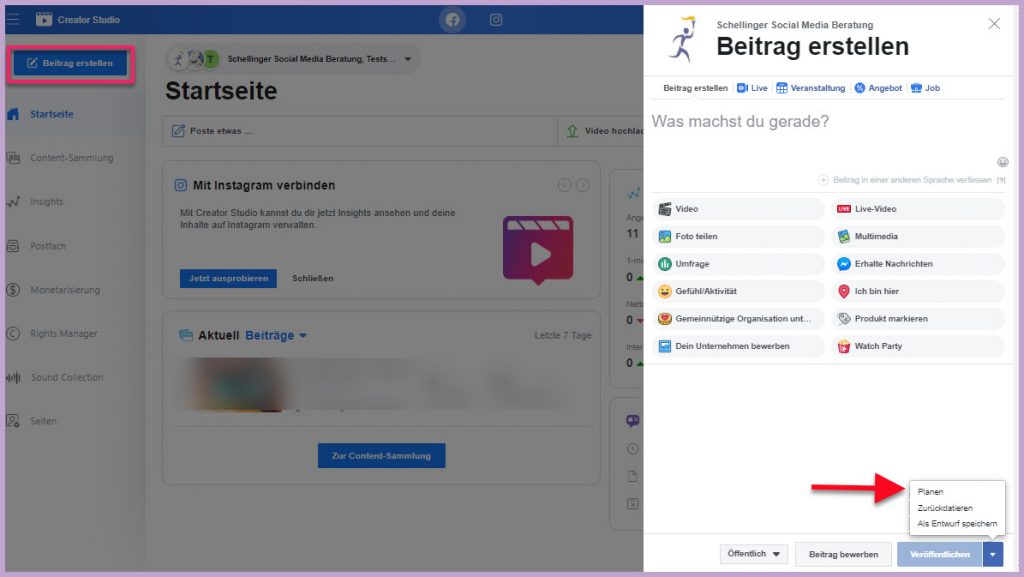
Task: Click the Beitrag erstellen button in sidebar
Action: coord(71,63)
